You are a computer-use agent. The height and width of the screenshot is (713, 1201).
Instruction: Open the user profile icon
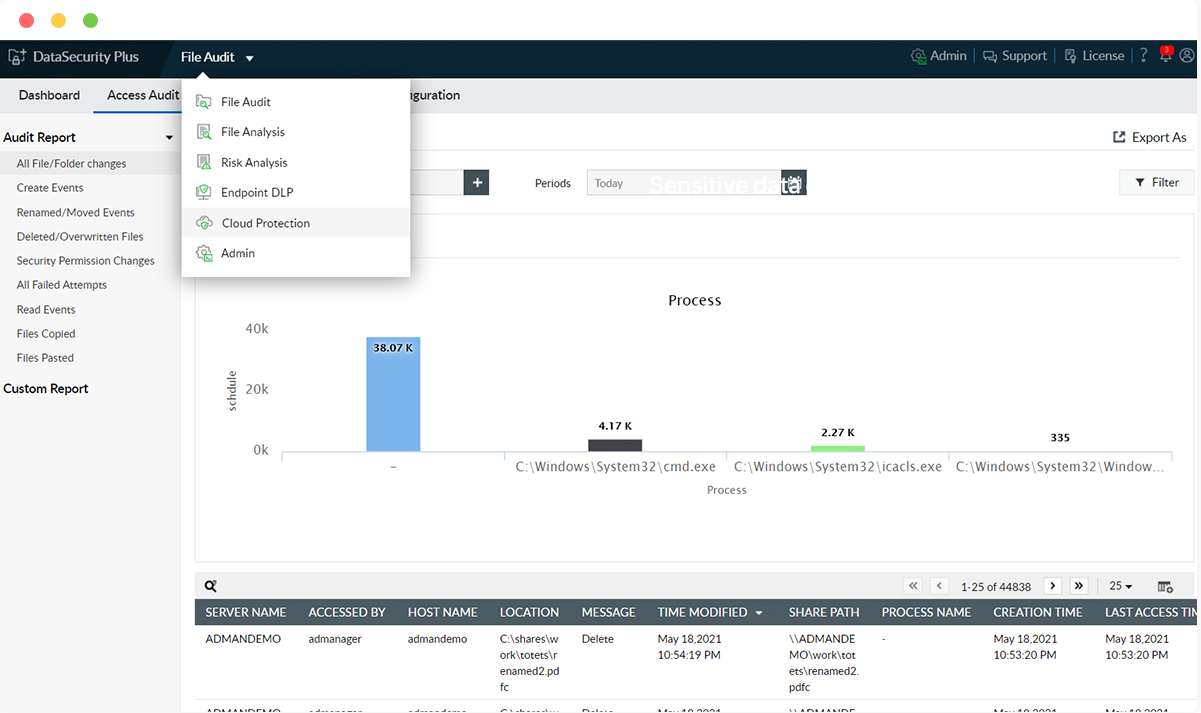pos(1187,56)
